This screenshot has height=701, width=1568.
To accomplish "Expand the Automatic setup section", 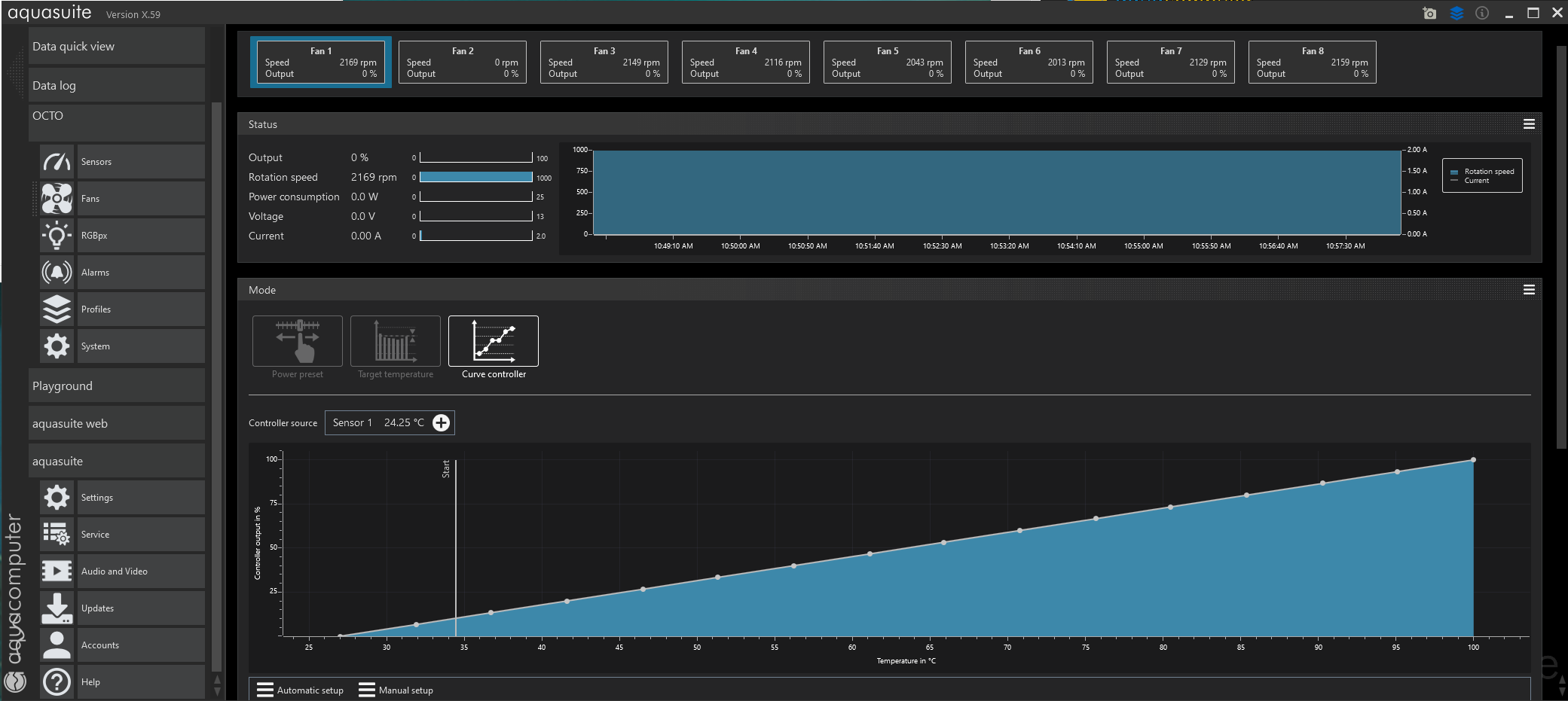I will tap(300, 690).
